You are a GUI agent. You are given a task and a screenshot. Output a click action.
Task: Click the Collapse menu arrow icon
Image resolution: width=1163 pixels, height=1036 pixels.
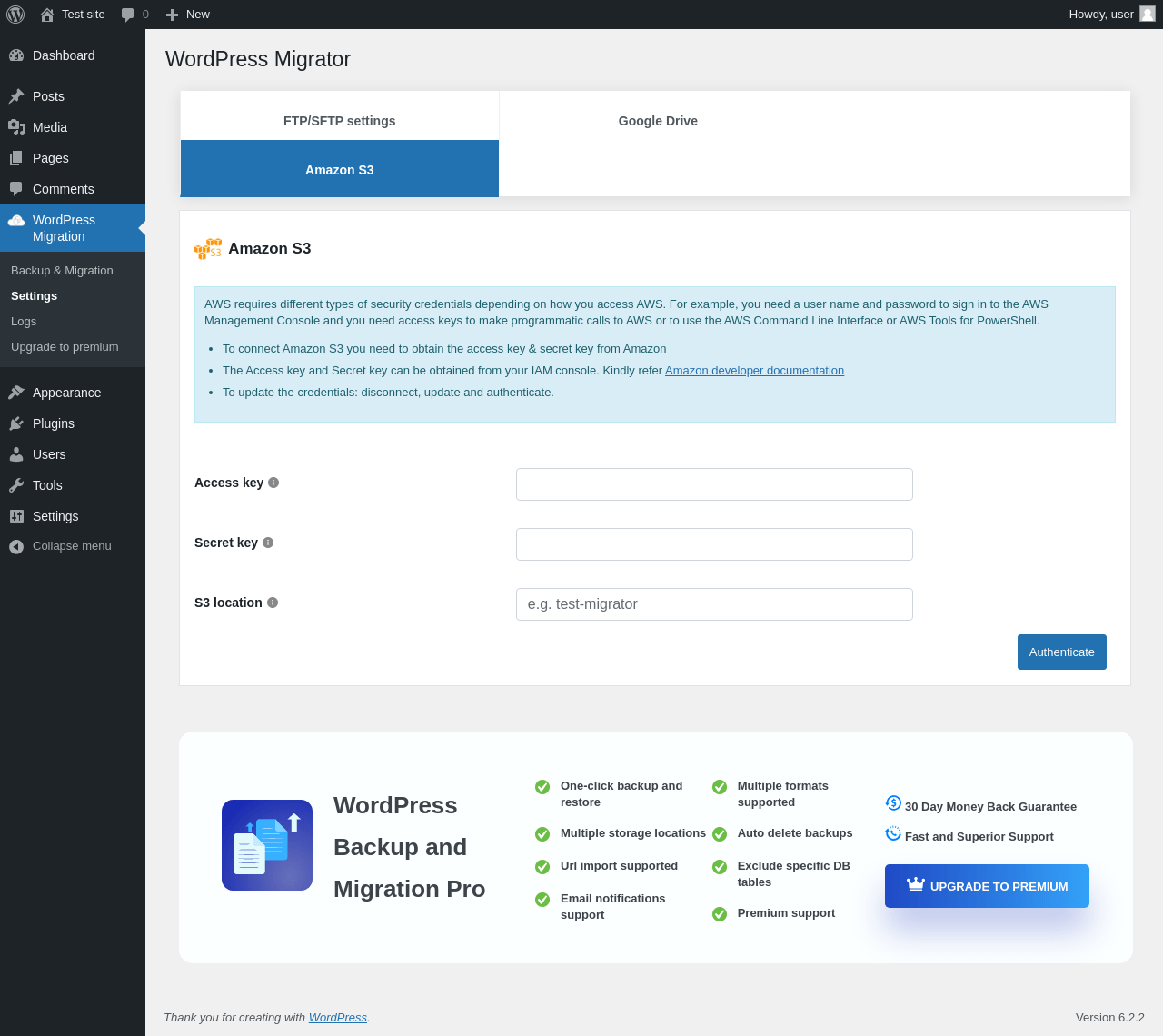point(16,546)
